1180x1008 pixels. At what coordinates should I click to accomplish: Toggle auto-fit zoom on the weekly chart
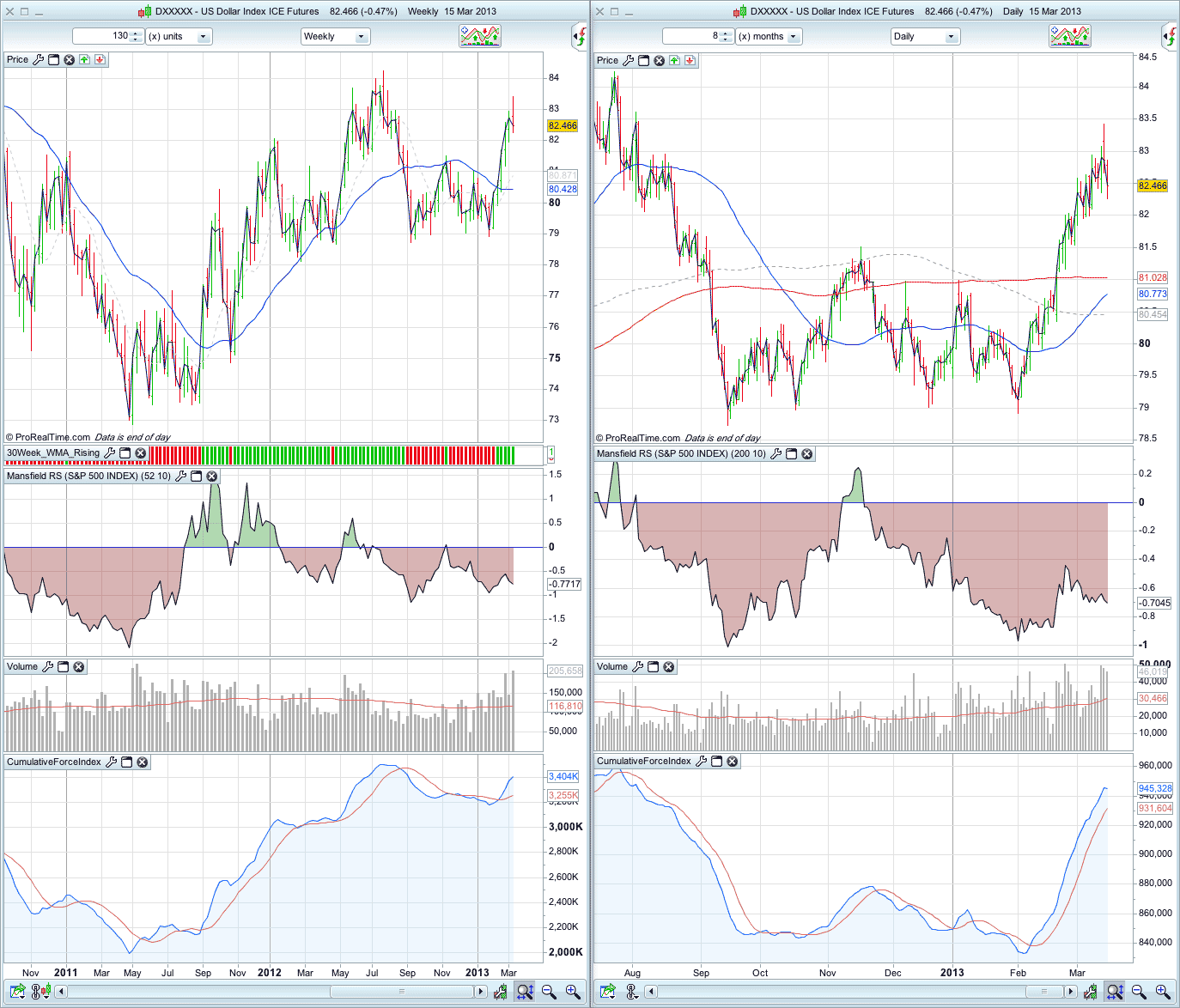(x=525, y=992)
